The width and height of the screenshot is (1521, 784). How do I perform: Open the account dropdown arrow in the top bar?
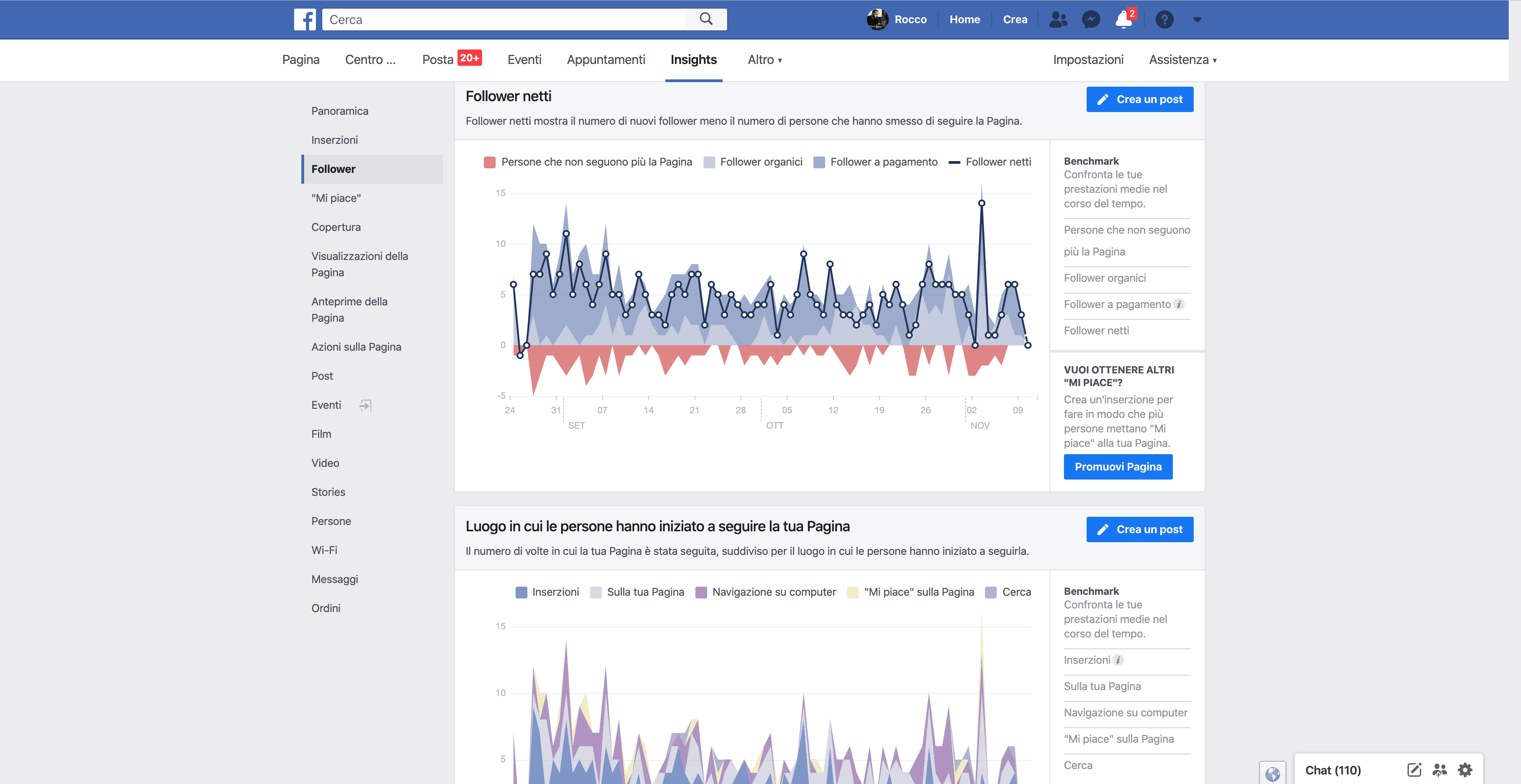(x=1197, y=20)
